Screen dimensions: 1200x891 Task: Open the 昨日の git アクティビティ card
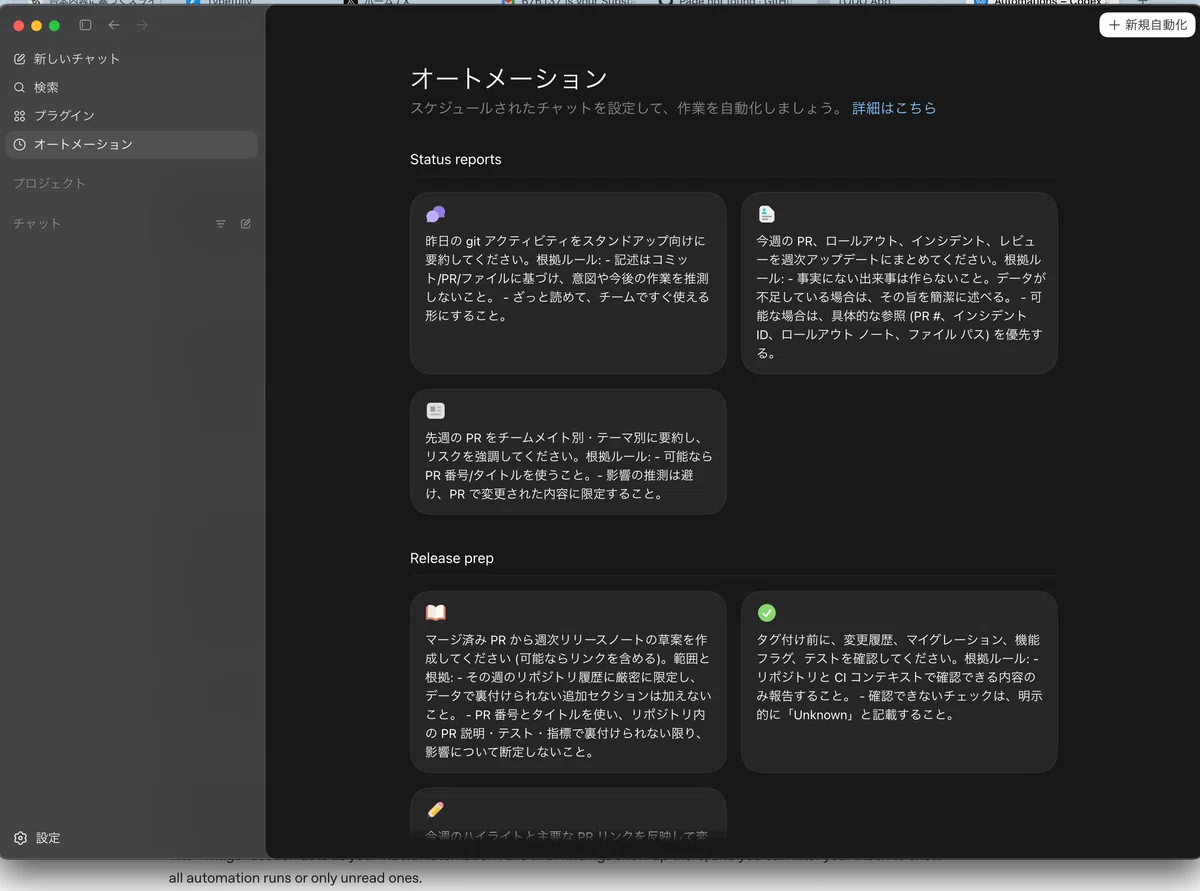[568, 283]
